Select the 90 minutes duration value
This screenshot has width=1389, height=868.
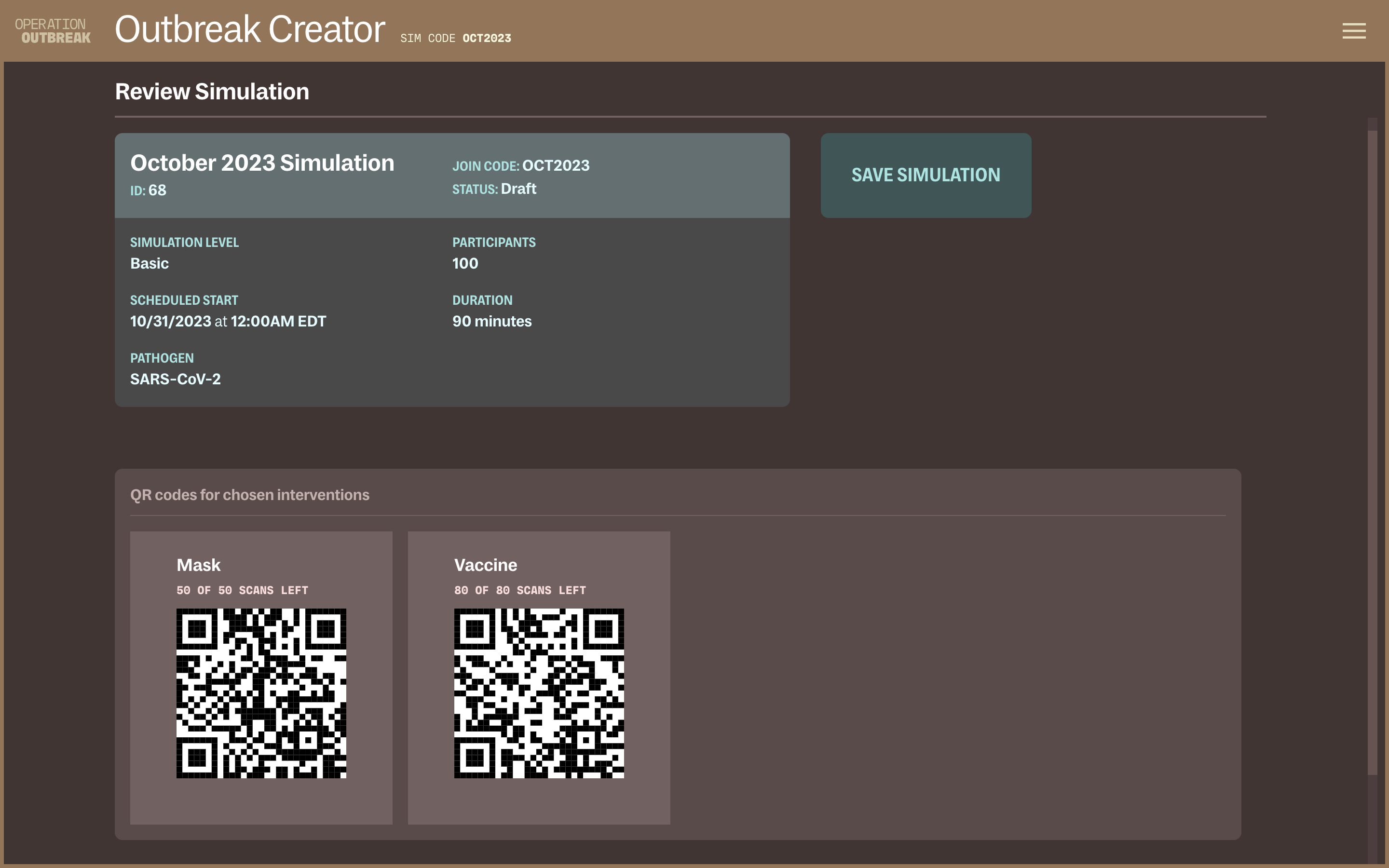click(492, 322)
